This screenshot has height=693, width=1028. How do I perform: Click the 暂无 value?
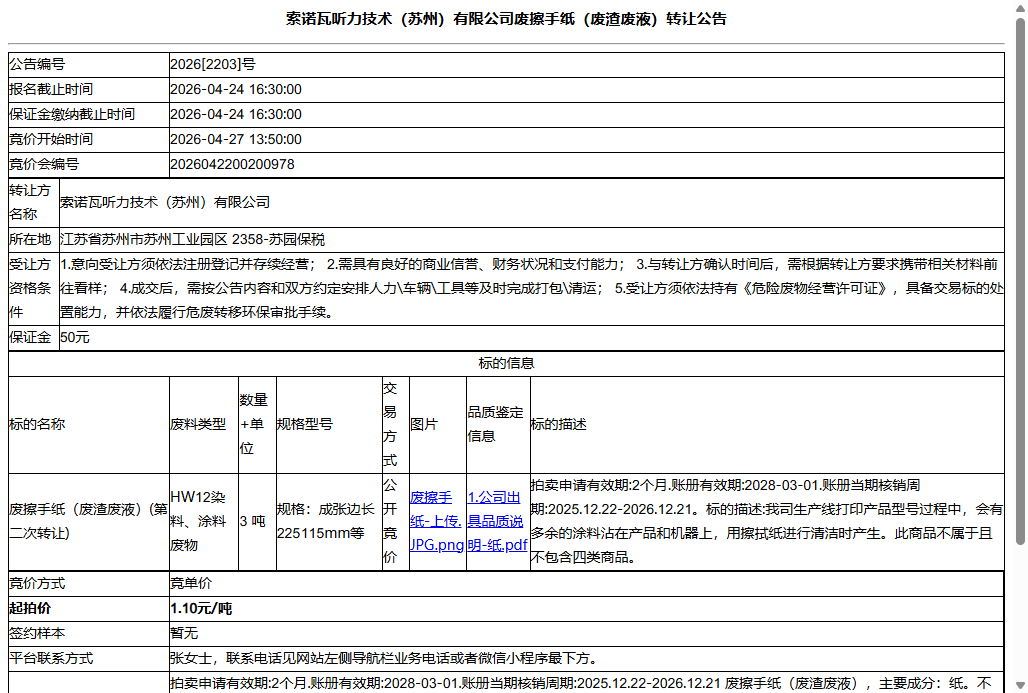184,633
